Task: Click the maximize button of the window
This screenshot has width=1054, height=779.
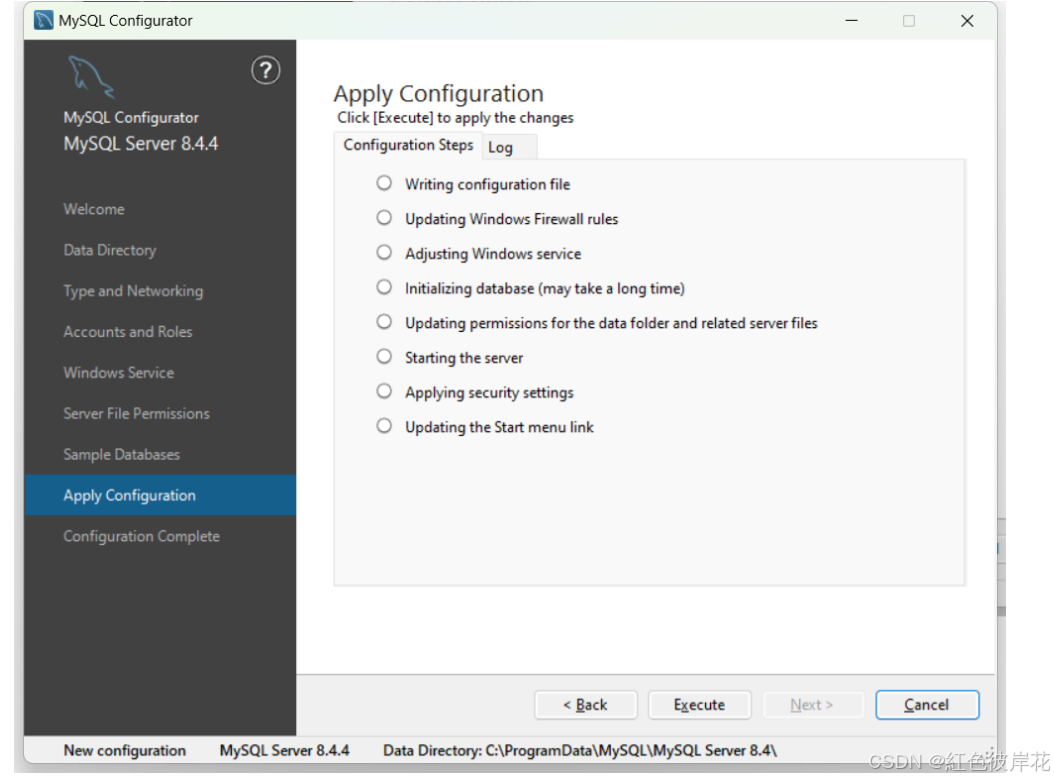Action: point(909,21)
